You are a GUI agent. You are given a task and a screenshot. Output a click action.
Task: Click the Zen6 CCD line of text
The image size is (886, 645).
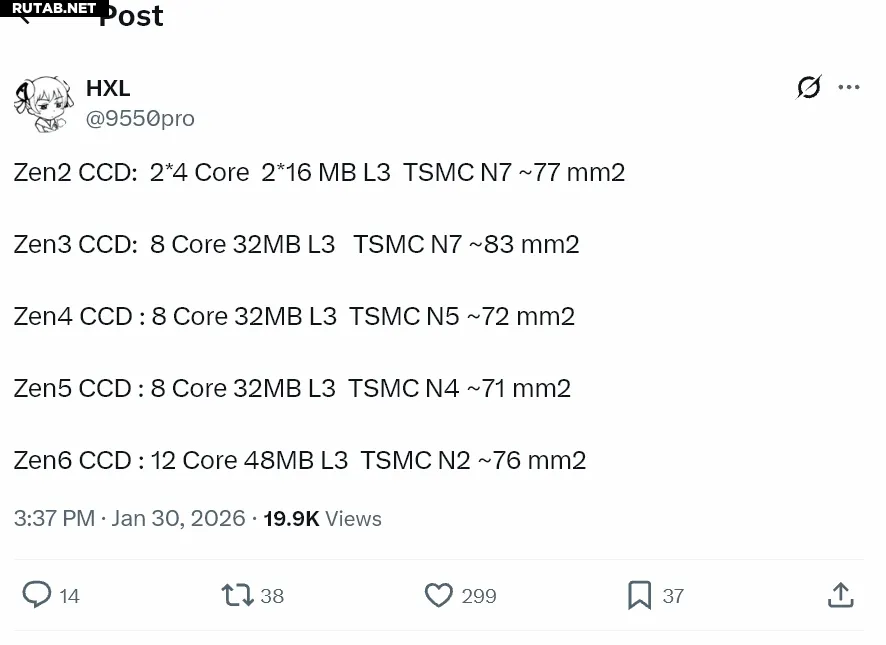(x=299, y=460)
